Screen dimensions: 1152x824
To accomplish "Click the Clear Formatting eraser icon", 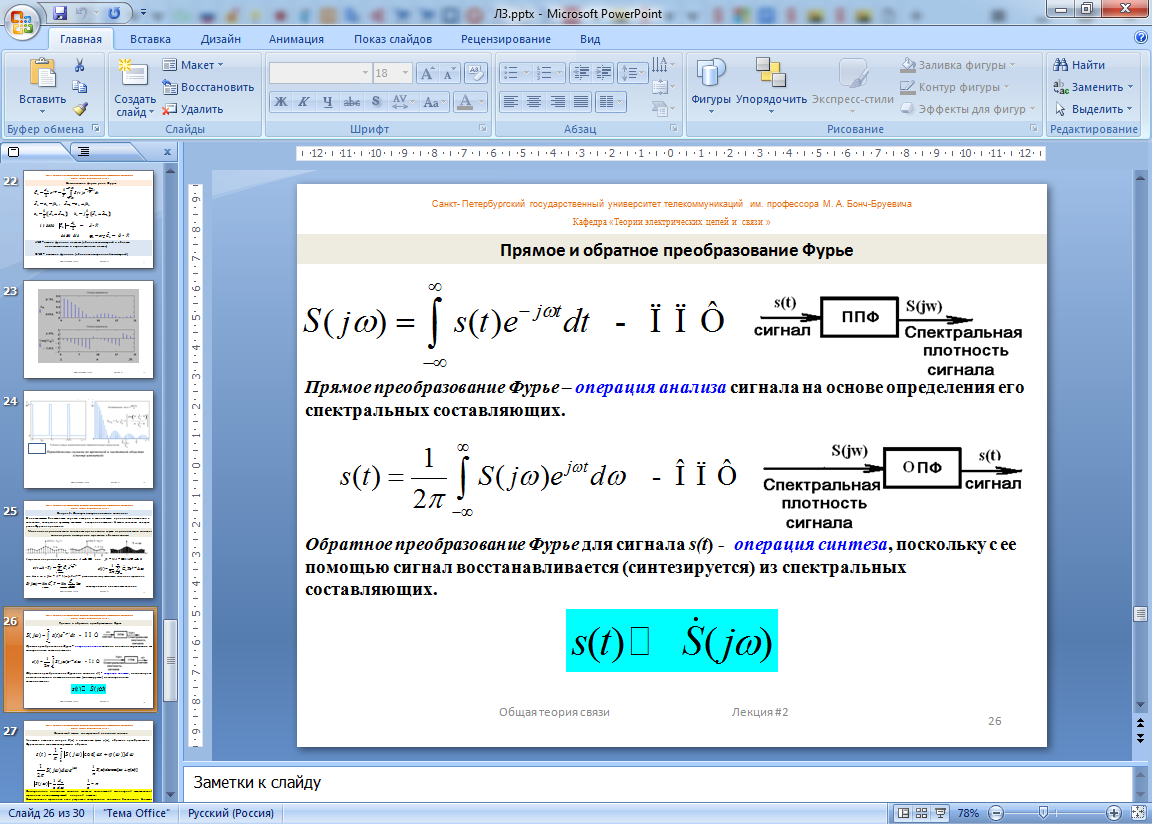I will pos(477,73).
